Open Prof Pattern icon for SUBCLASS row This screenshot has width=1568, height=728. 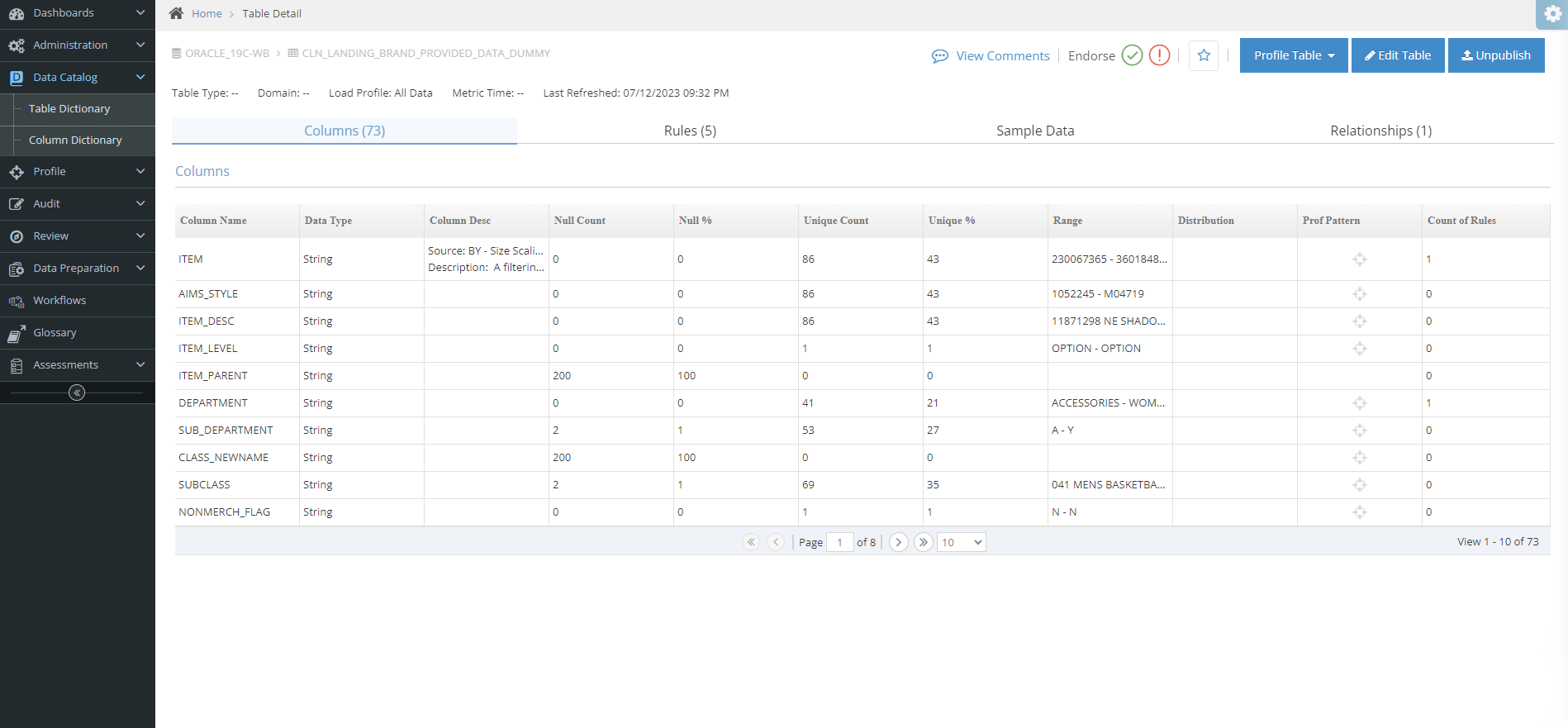click(1360, 485)
